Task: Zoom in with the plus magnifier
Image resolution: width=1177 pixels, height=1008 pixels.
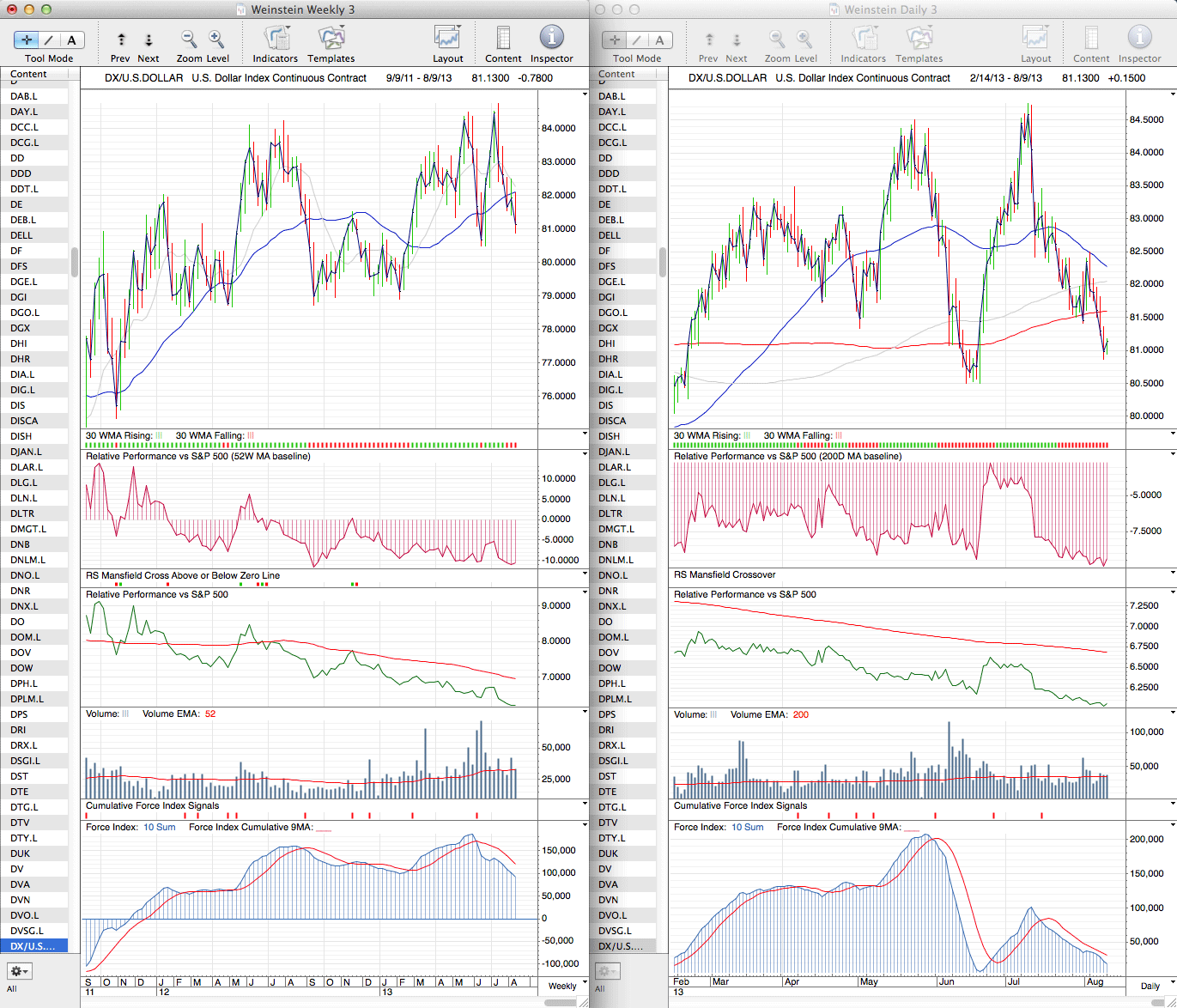Action: tap(216, 39)
